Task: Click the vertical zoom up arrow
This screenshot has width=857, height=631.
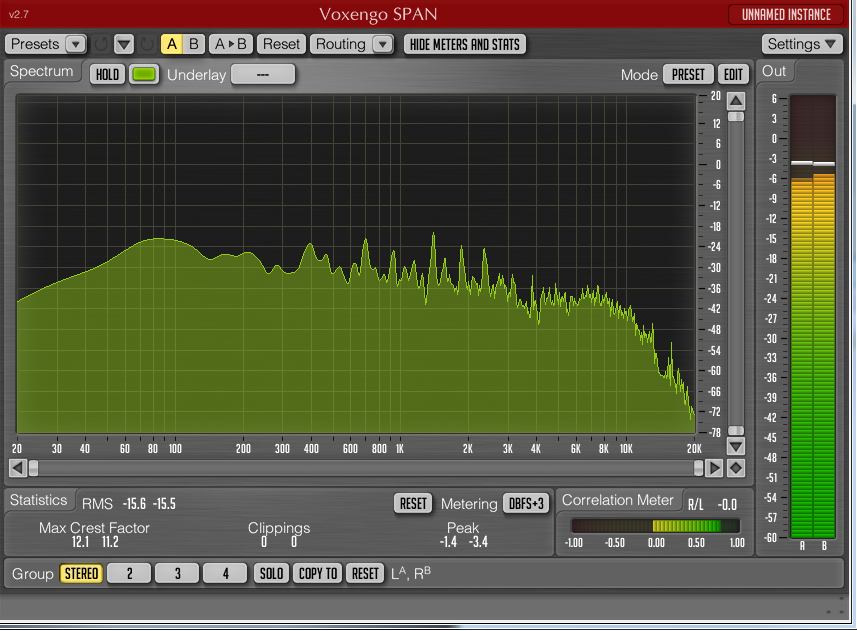Action: (736, 101)
